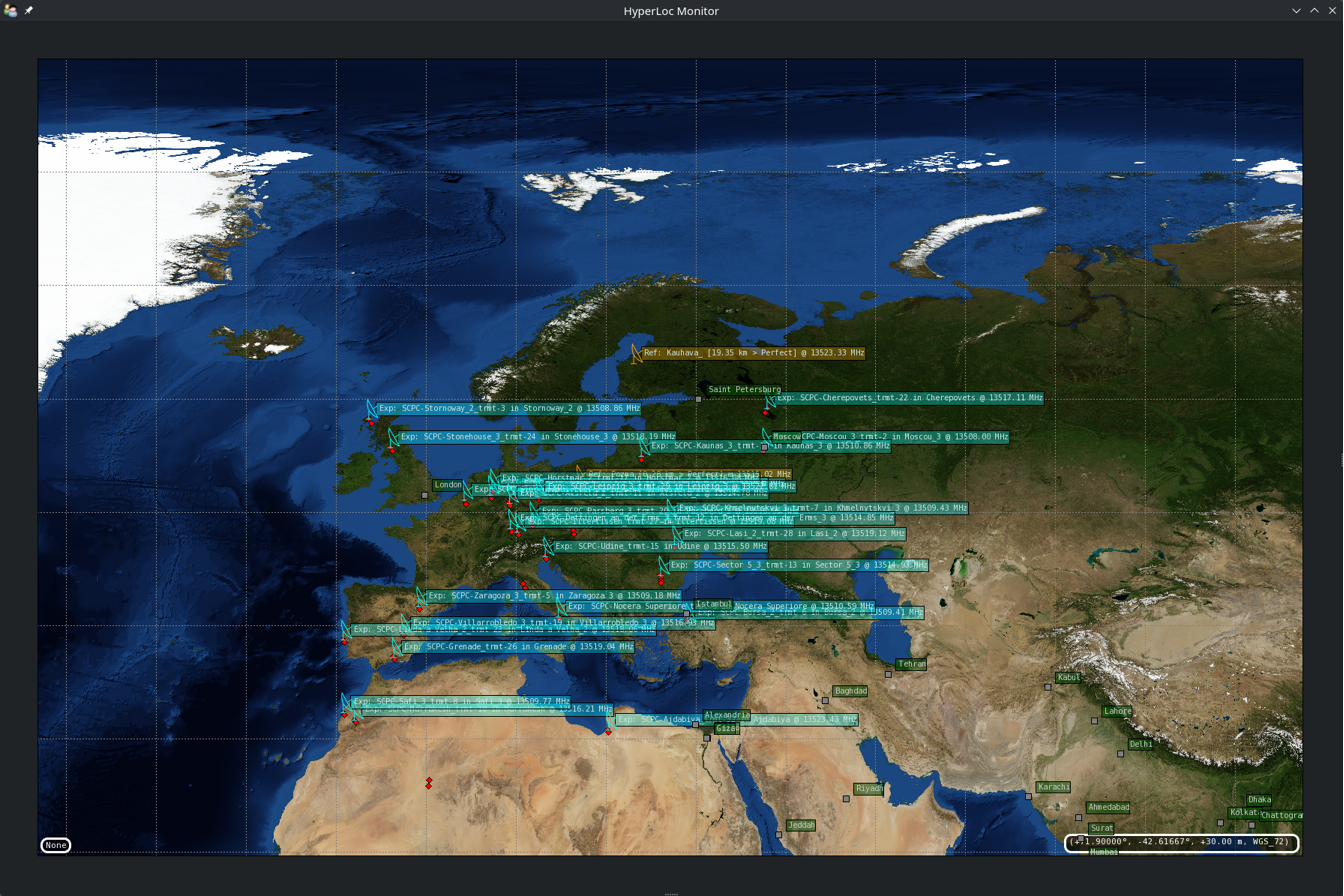
Task: Click the Safi_3 antenna marker
Action: pos(346,702)
